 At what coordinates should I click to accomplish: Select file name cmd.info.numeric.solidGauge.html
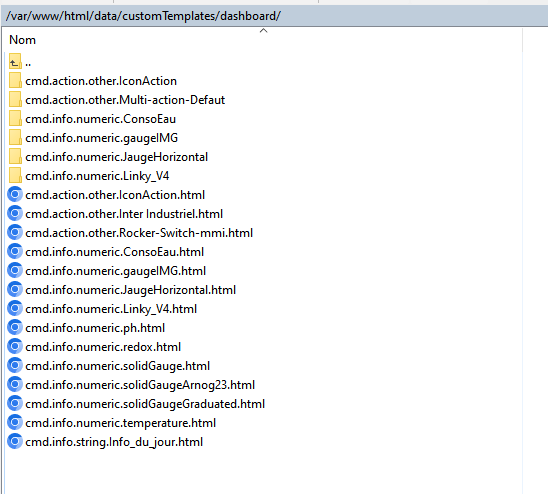(118, 366)
